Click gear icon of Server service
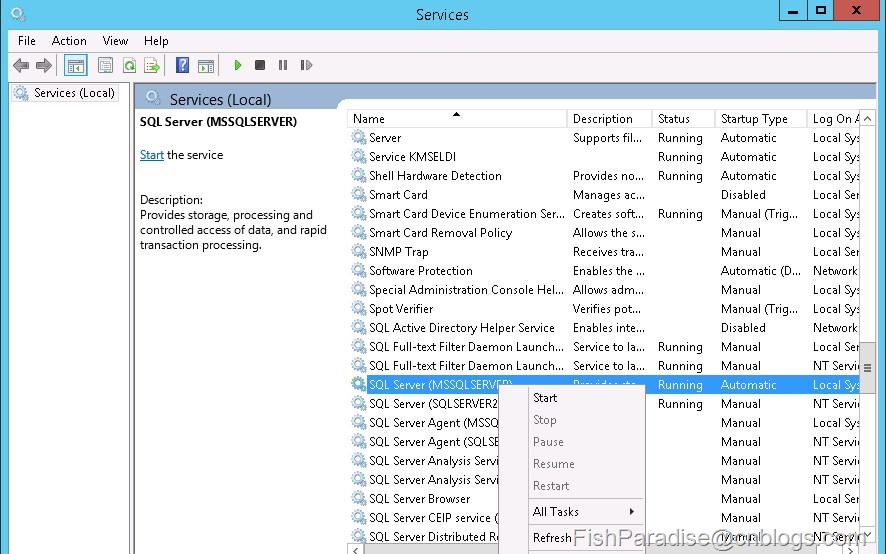Screen dimensions: 886x554 (x=358, y=137)
